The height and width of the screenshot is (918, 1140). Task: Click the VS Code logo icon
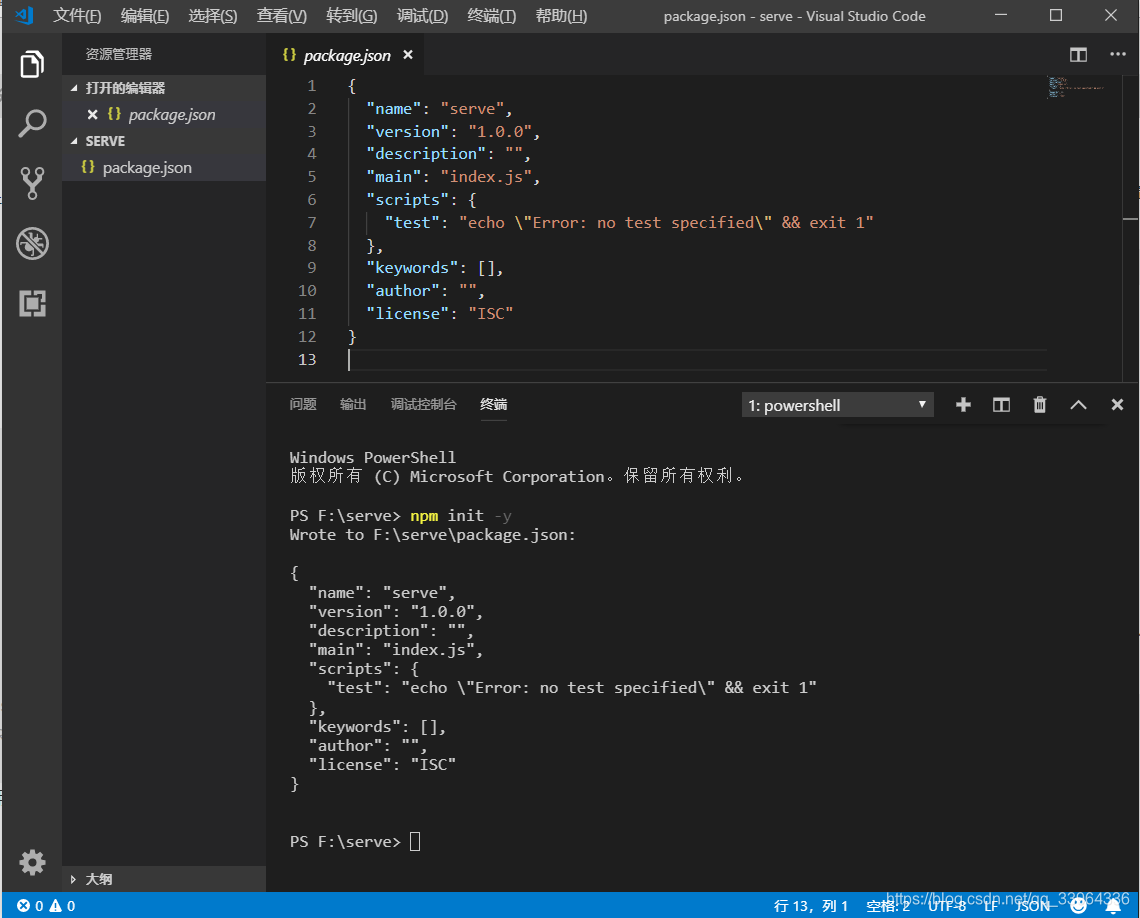(24, 15)
